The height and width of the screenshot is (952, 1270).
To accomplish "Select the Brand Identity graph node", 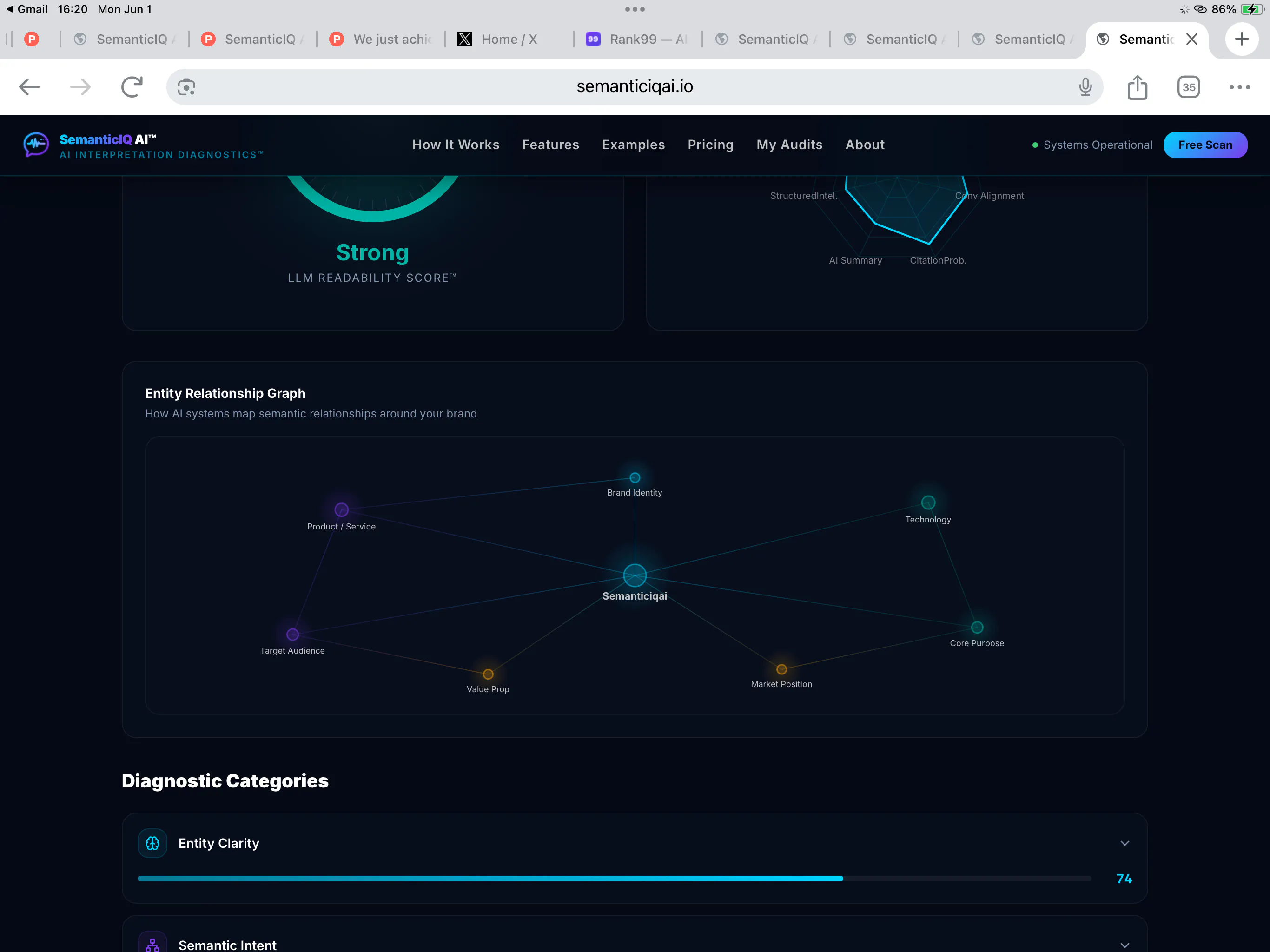I will (x=635, y=478).
